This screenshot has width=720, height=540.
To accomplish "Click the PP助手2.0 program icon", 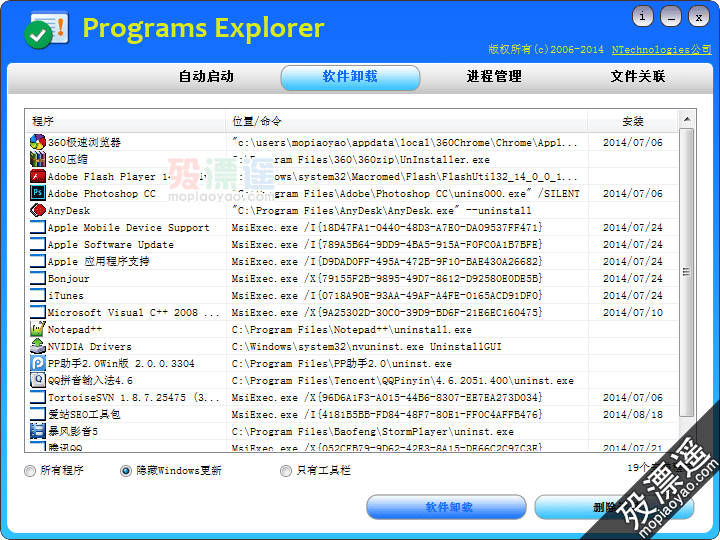I will click(38, 363).
